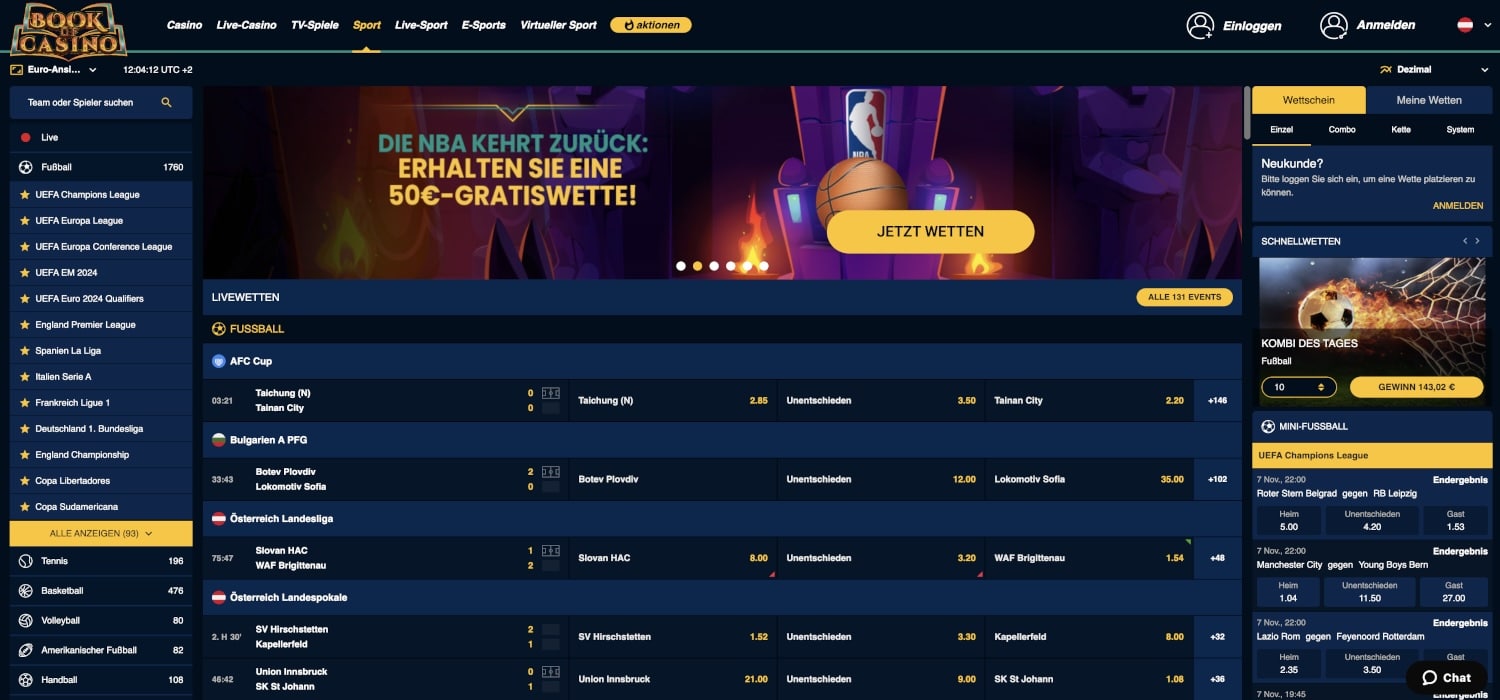Click Schnellwetten previous arrow
This screenshot has height=700, width=1500.
click(1465, 241)
